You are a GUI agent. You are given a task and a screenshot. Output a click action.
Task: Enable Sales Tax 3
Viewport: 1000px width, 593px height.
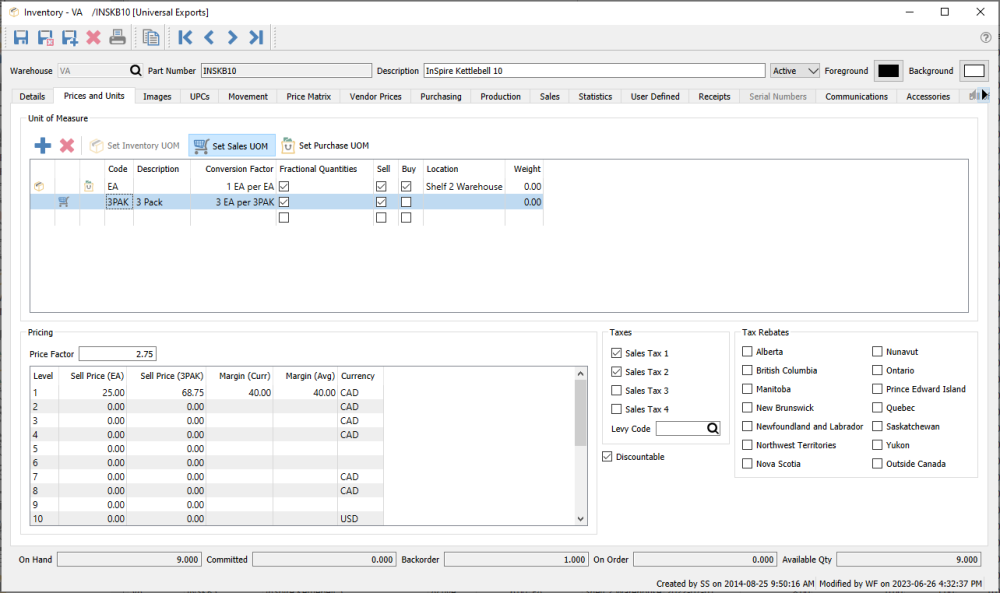tap(616, 390)
